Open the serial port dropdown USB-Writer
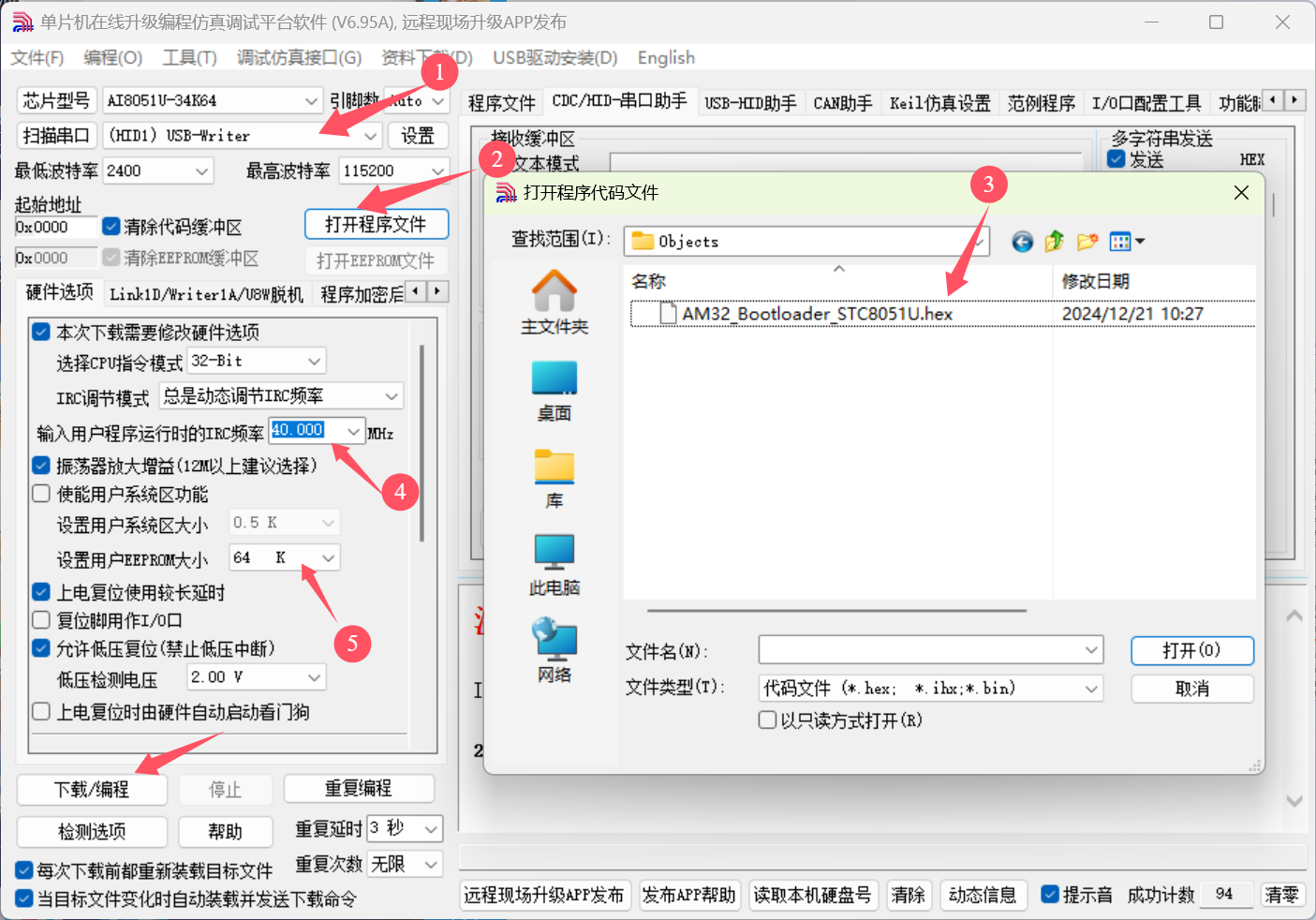 coord(243,136)
